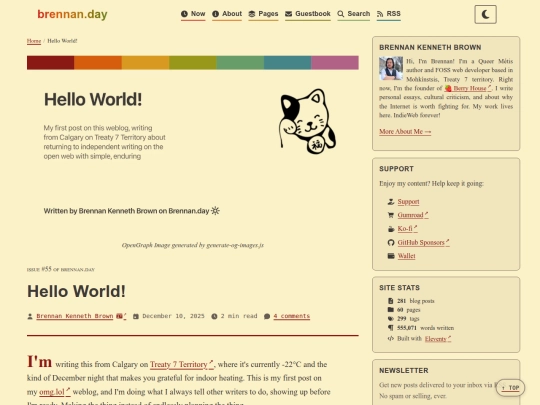The height and width of the screenshot is (405, 540).
Task: Click the envelope icon beside Guestbook
Action: coord(289,14)
